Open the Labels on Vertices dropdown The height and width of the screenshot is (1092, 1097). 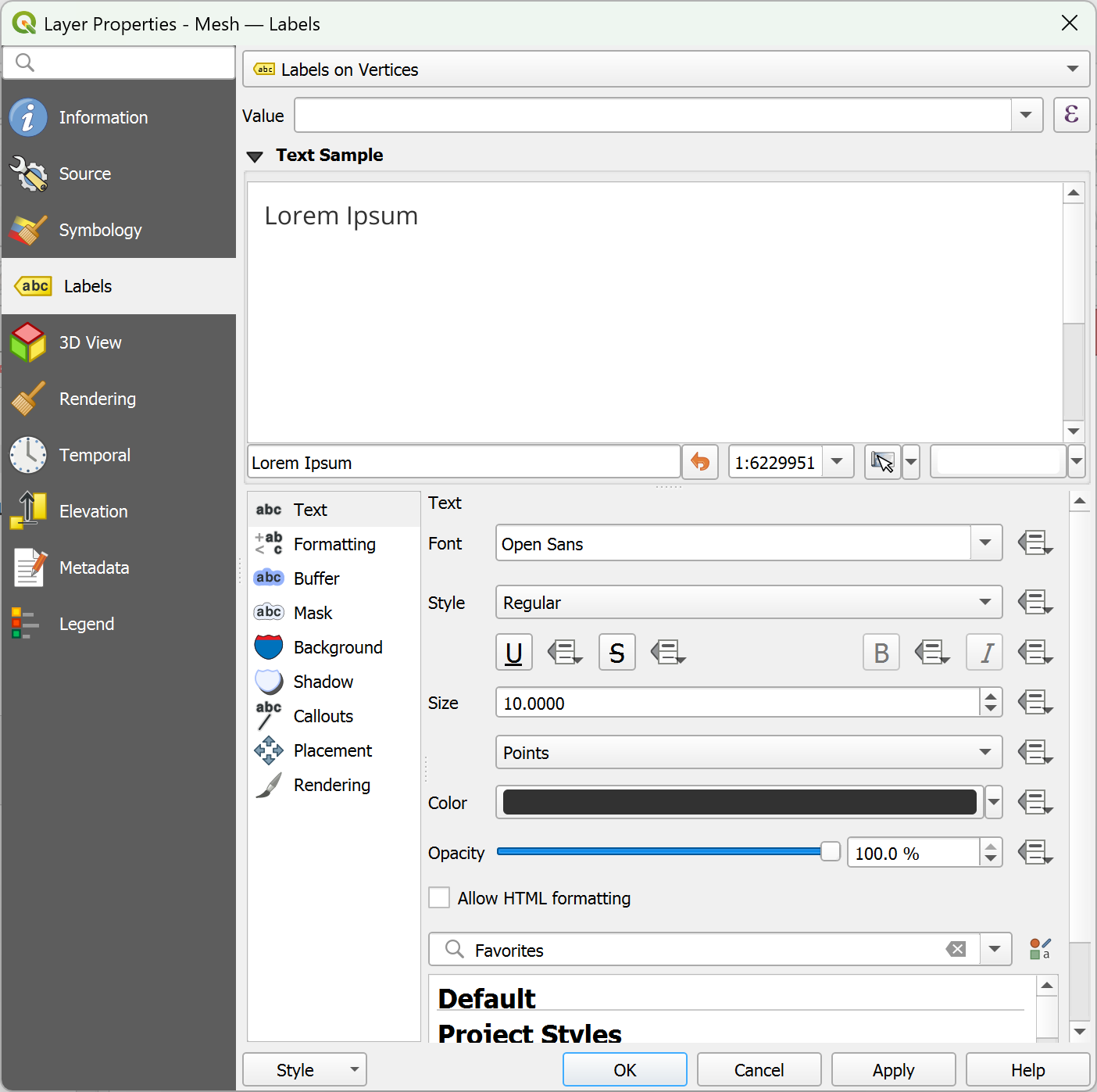click(666, 69)
